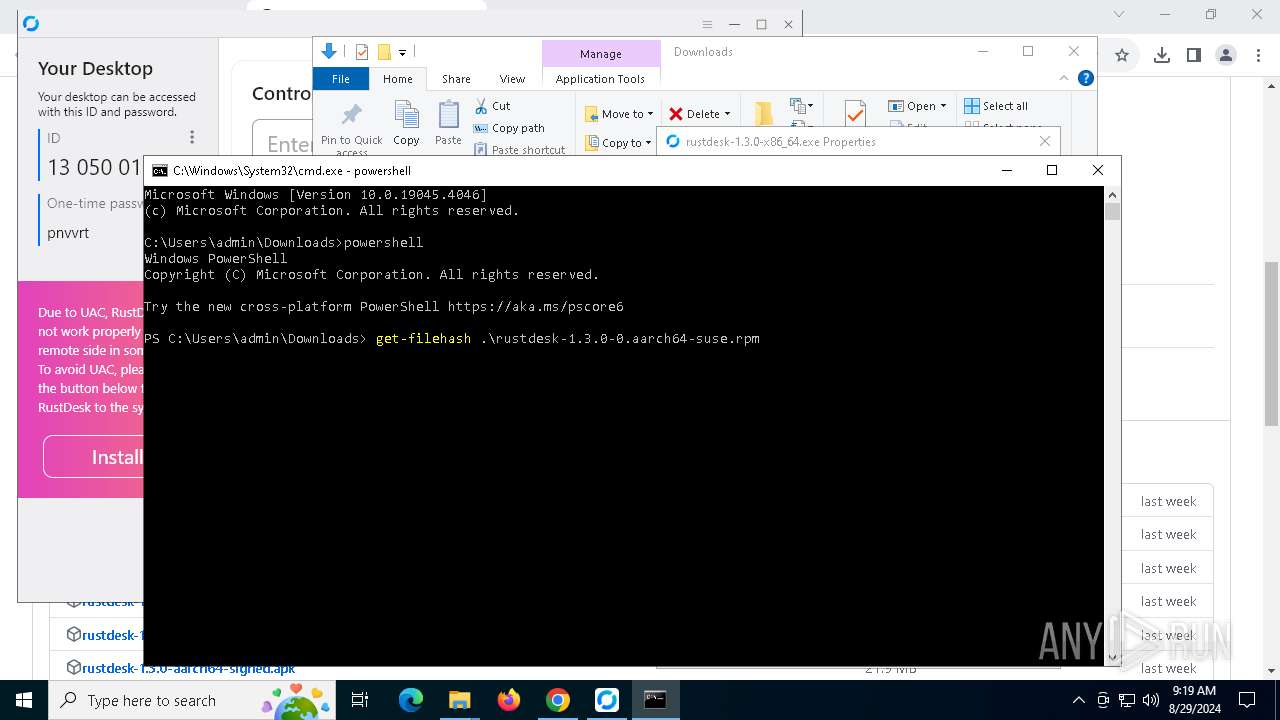The width and height of the screenshot is (1280, 720).
Task: Click the Manage contextual tab
Action: [x=601, y=54]
